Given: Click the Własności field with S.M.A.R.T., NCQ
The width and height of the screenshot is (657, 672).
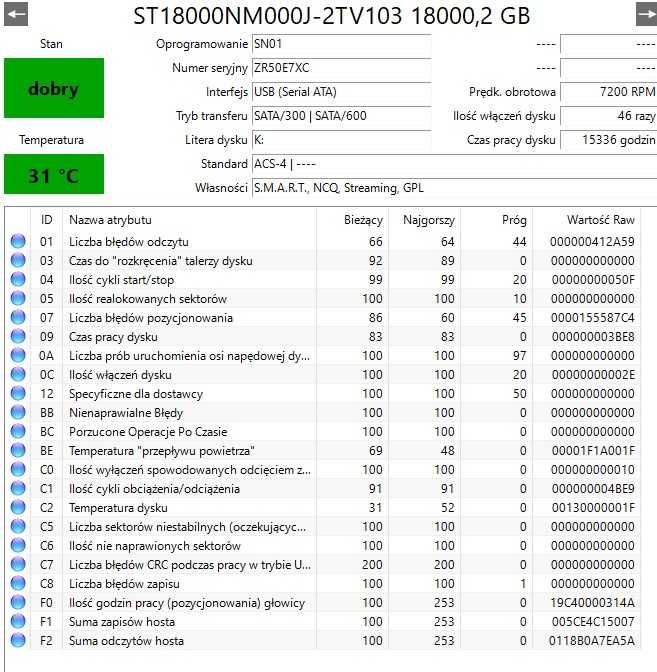Looking at the screenshot, I should [x=454, y=188].
